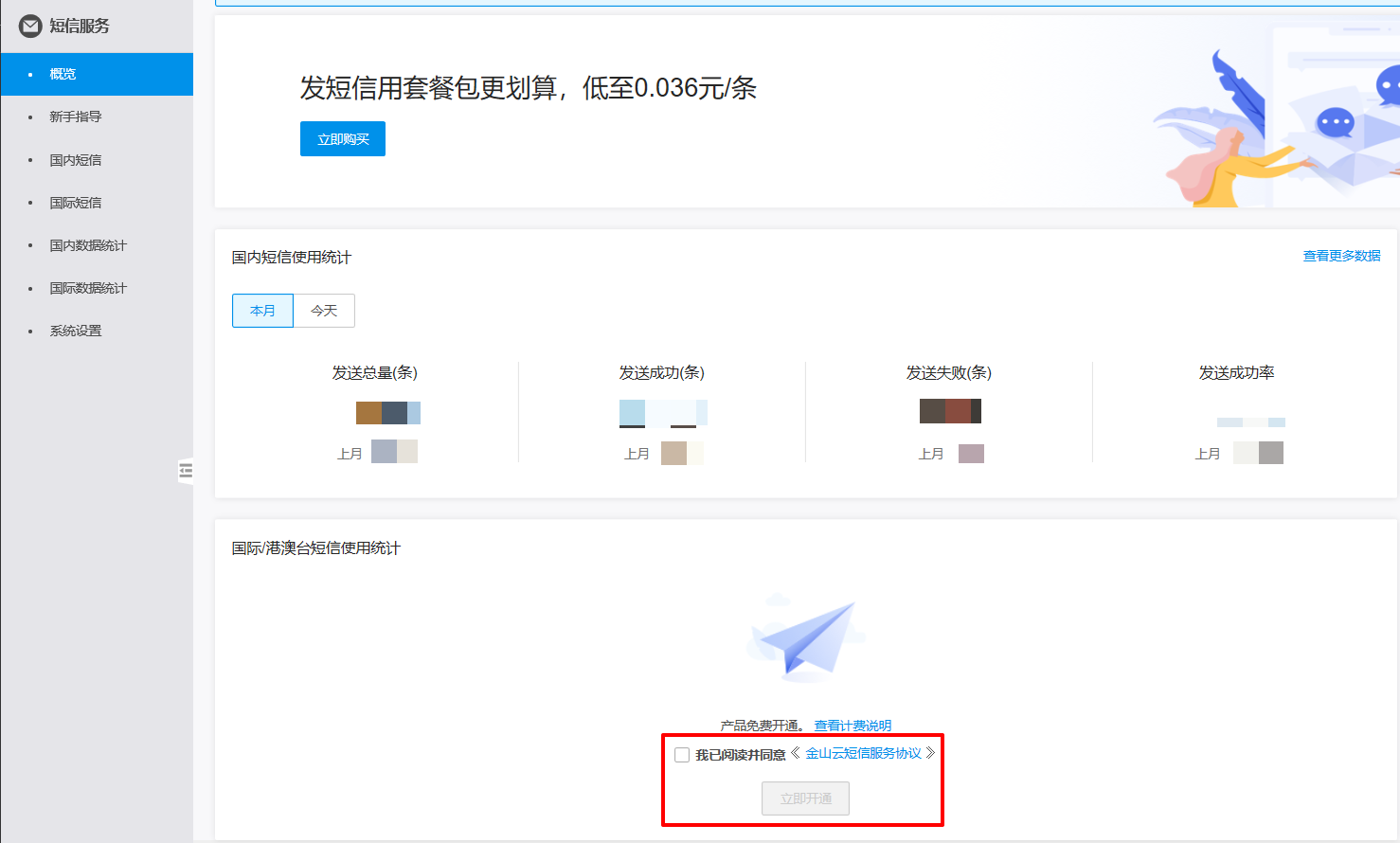Click the 国际/港澳台短信使用统计 heading
Viewport: 1400px width, 843px height.
(x=316, y=548)
